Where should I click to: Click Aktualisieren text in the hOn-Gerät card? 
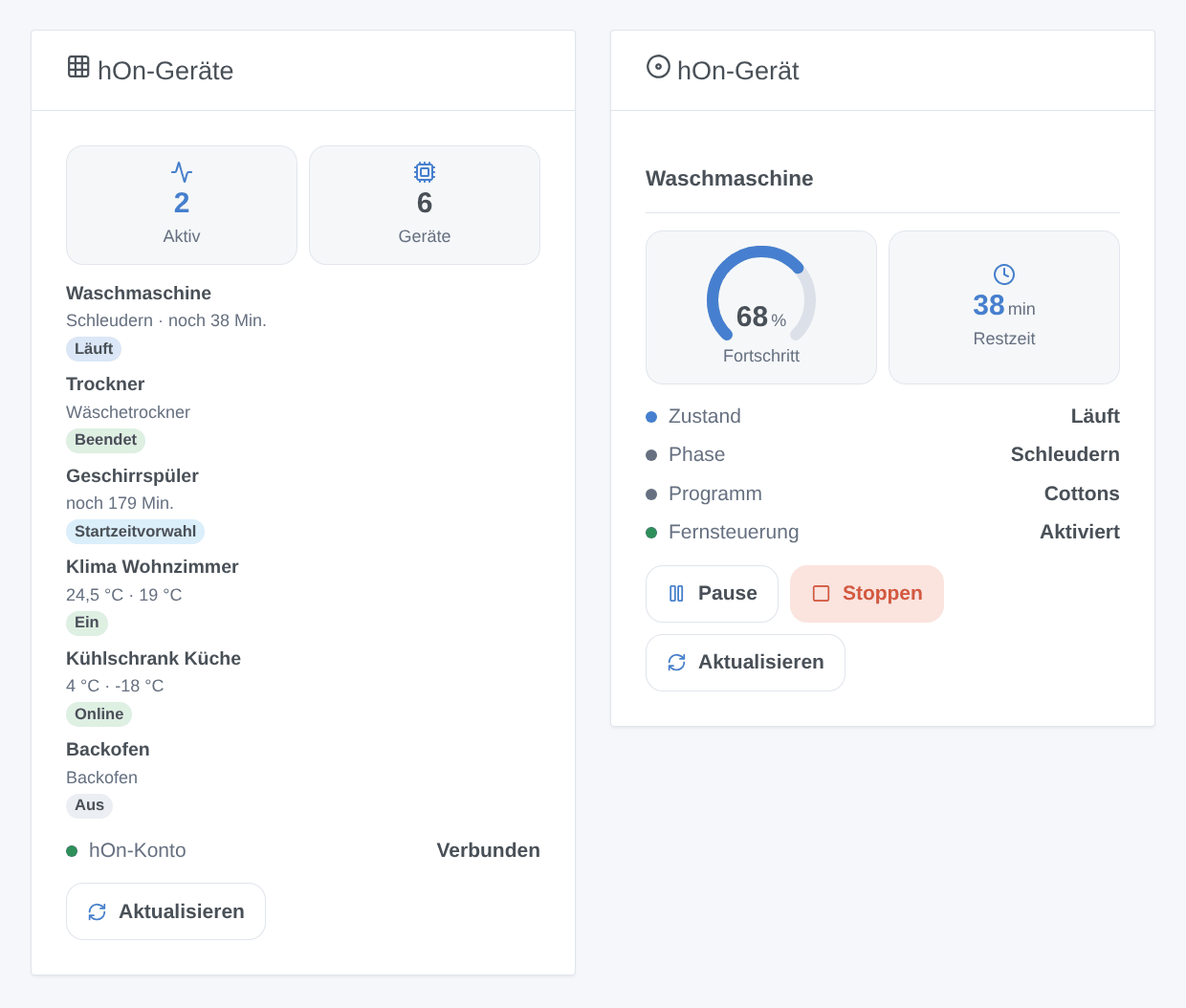click(x=760, y=662)
